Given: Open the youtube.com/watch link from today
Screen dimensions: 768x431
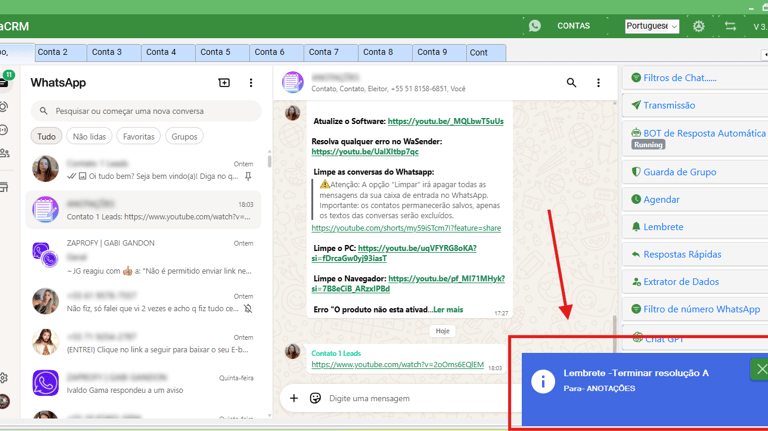Looking at the screenshot, I should [397, 365].
